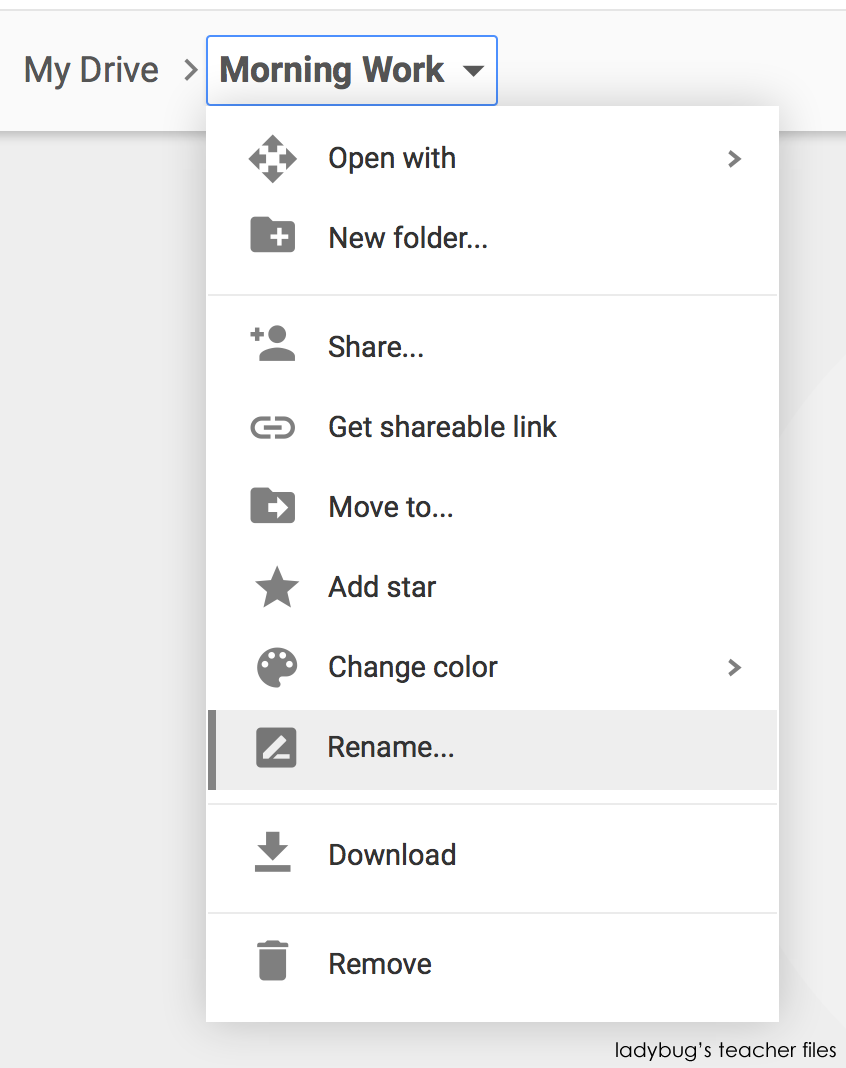
Task: Choose Change color to recolor the folder
Action: 412,667
